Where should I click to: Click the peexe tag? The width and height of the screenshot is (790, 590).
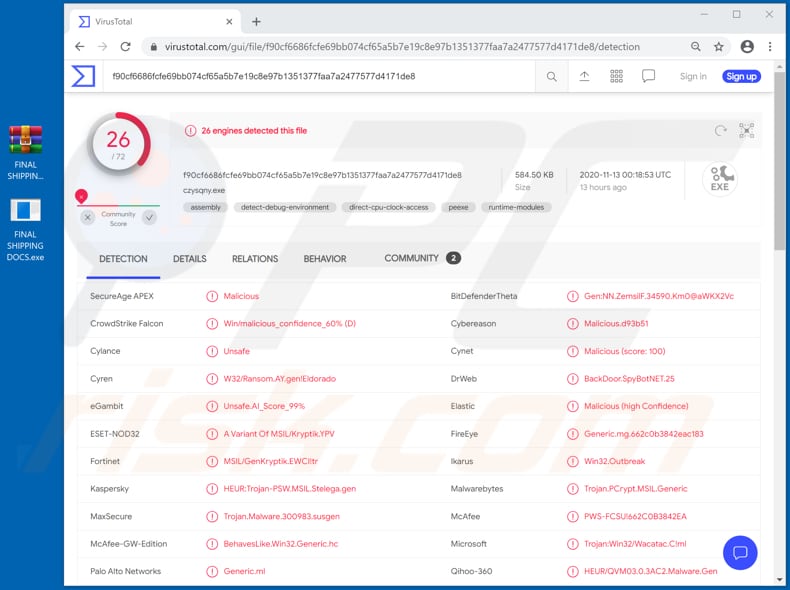coord(458,208)
